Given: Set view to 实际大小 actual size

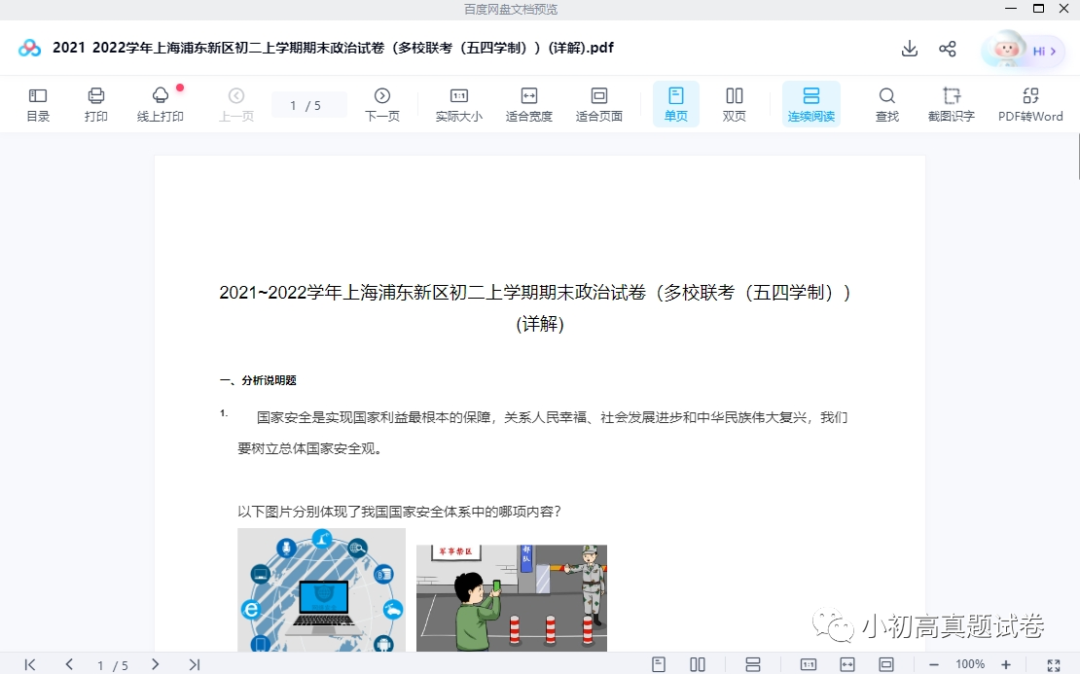Looking at the screenshot, I should 459,104.
